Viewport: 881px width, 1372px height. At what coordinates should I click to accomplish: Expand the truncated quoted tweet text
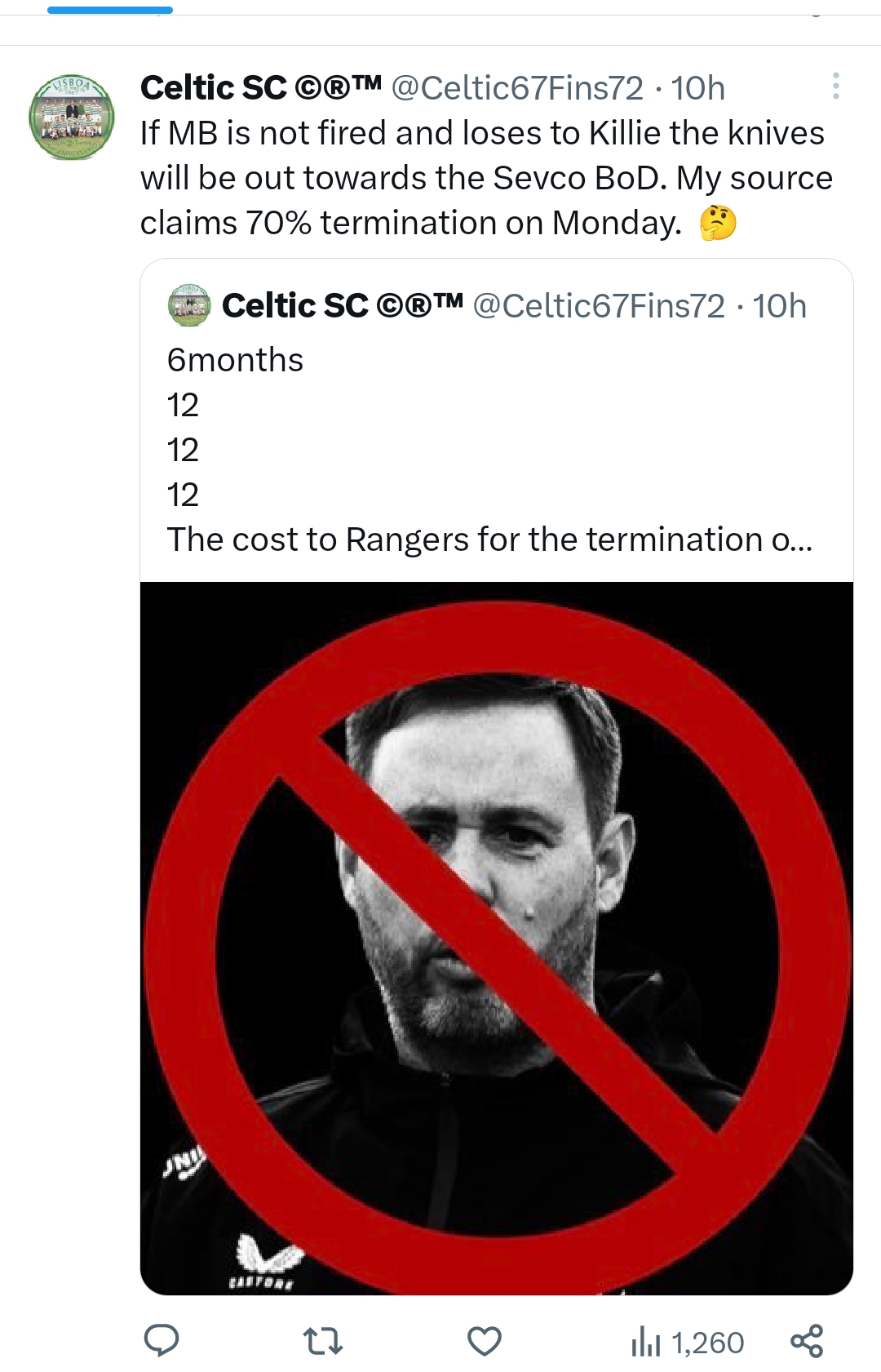489,539
